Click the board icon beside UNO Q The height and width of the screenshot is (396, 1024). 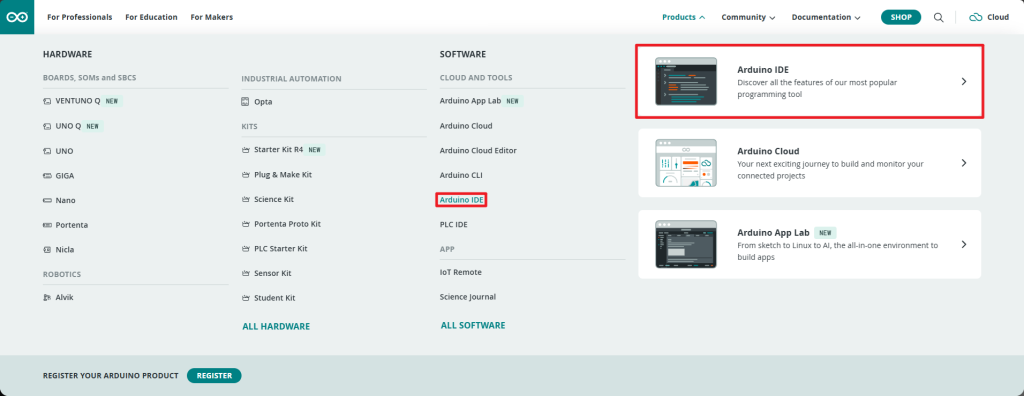(47, 126)
